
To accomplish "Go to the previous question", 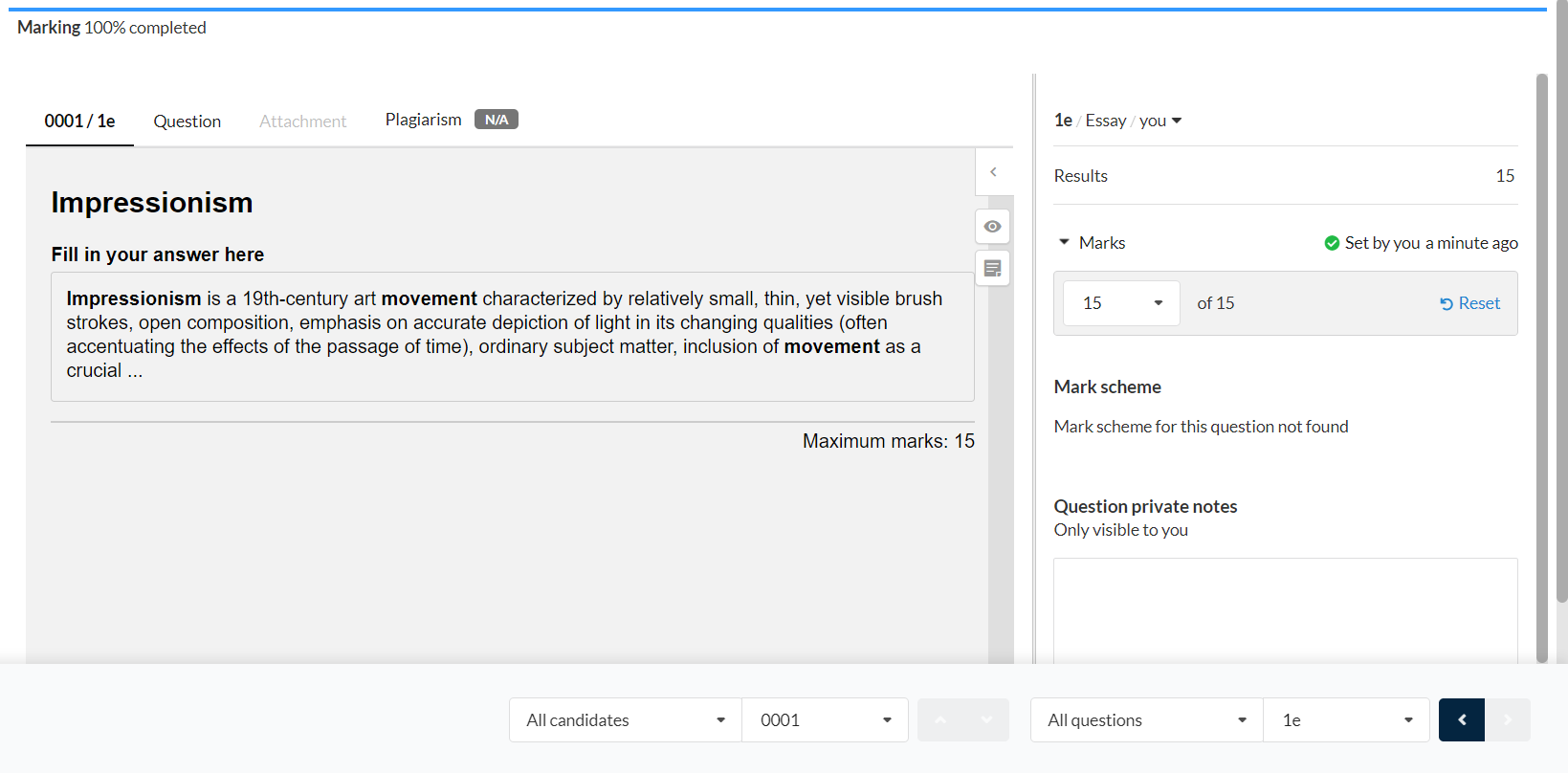I will coord(1462,720).
